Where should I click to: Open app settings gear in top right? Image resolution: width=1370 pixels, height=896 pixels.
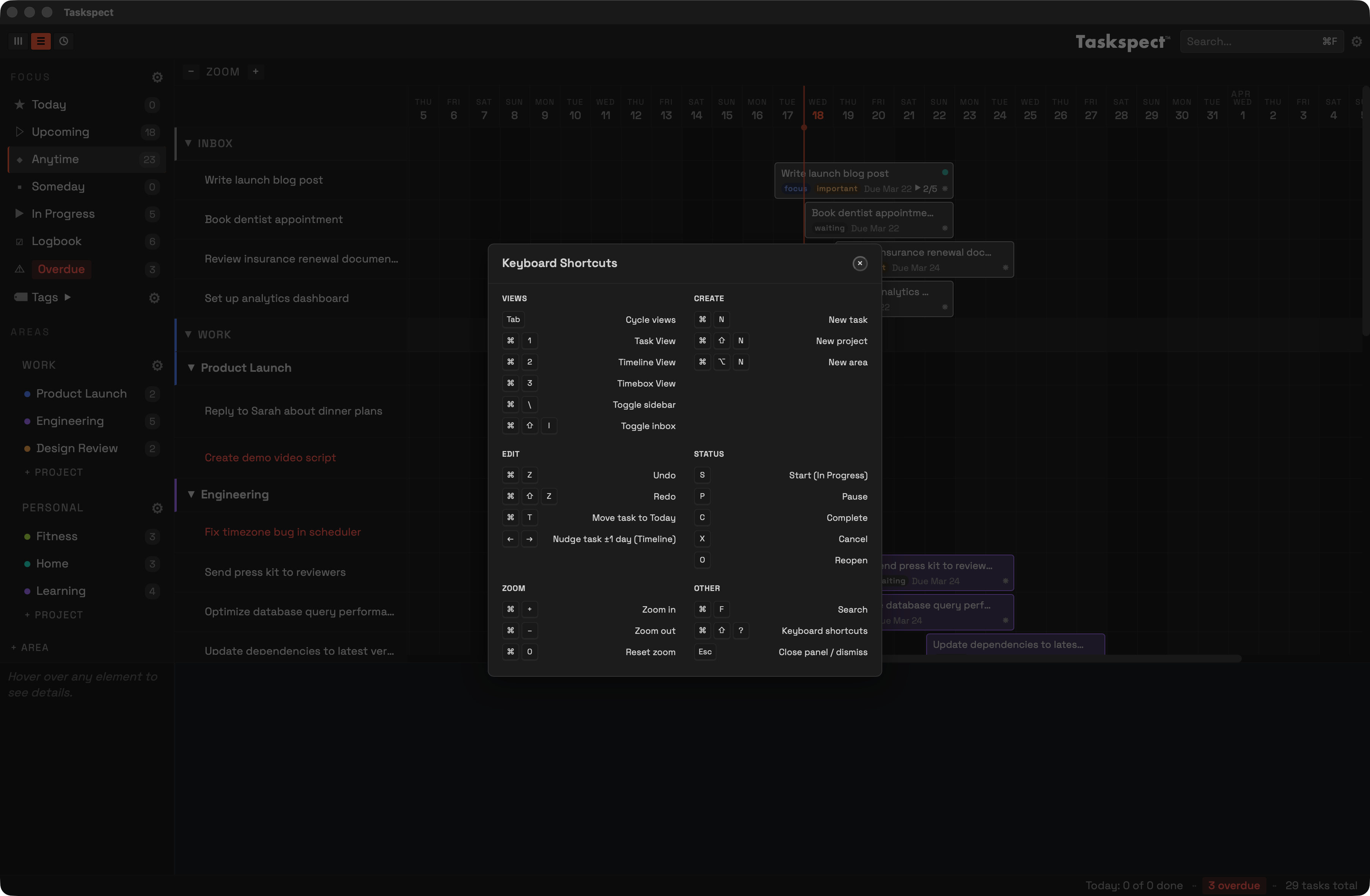1357,41
